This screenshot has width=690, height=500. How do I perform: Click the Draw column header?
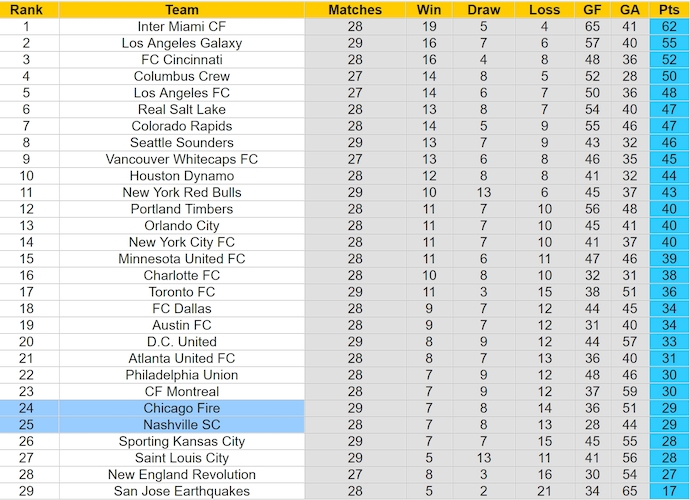pyautogui.click(x=484, y=10)
